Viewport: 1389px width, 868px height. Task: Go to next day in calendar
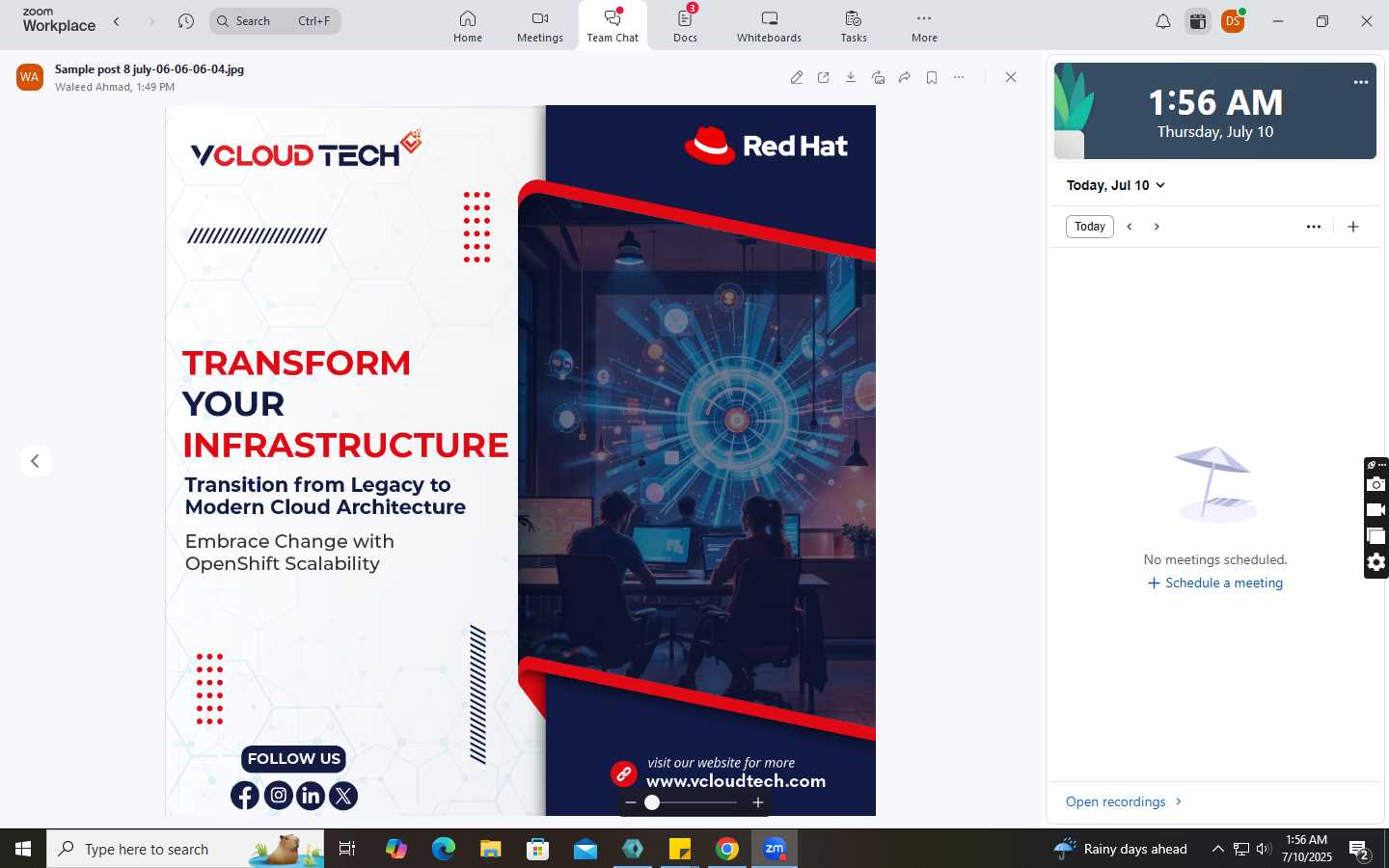click(x=1157, y=227)
